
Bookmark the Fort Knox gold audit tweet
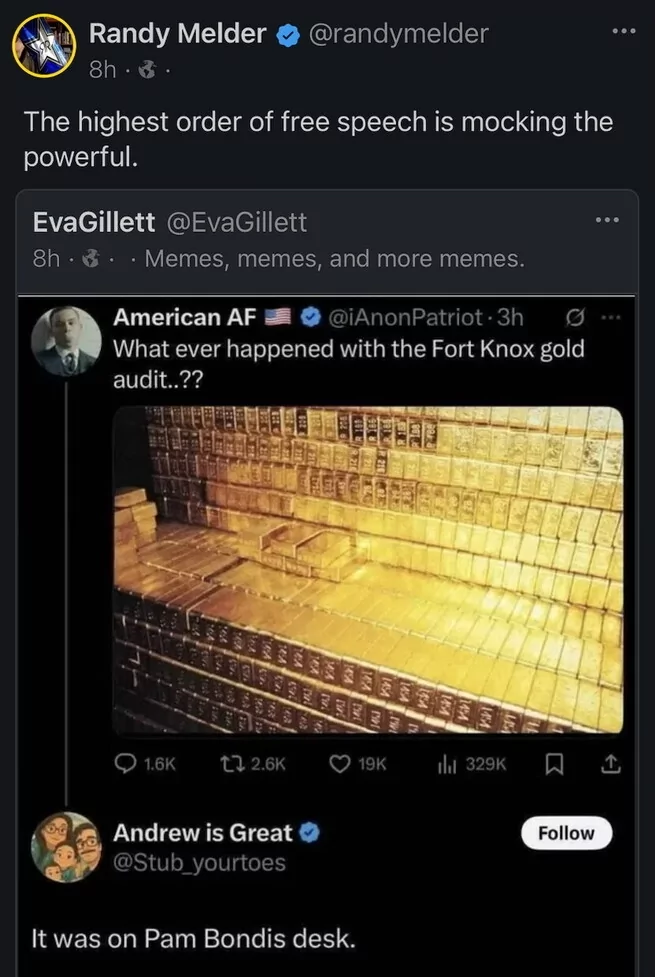click(x=557, y=763)
